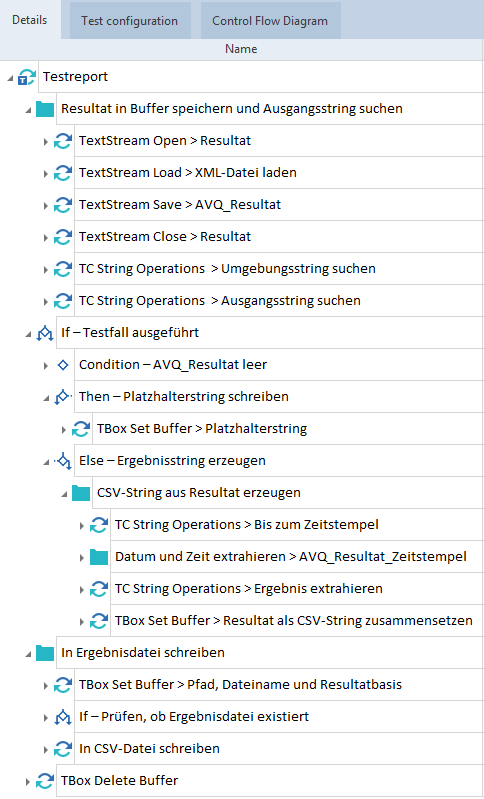484x799 pixels.
Task: Click the Datum und Zeit extrahieren folder icon
Action: (99, 557)
